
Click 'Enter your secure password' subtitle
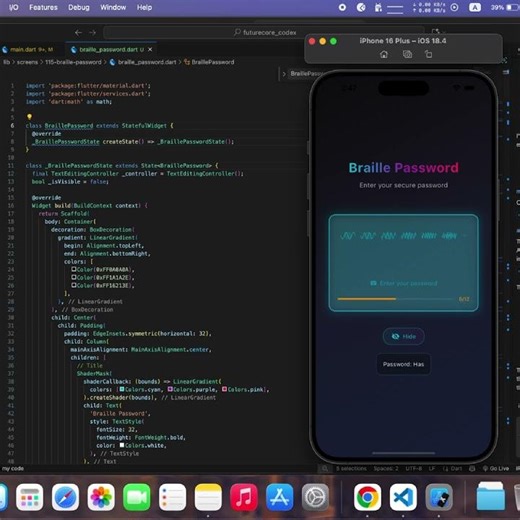pyautogui.click(x=403, y=185)
